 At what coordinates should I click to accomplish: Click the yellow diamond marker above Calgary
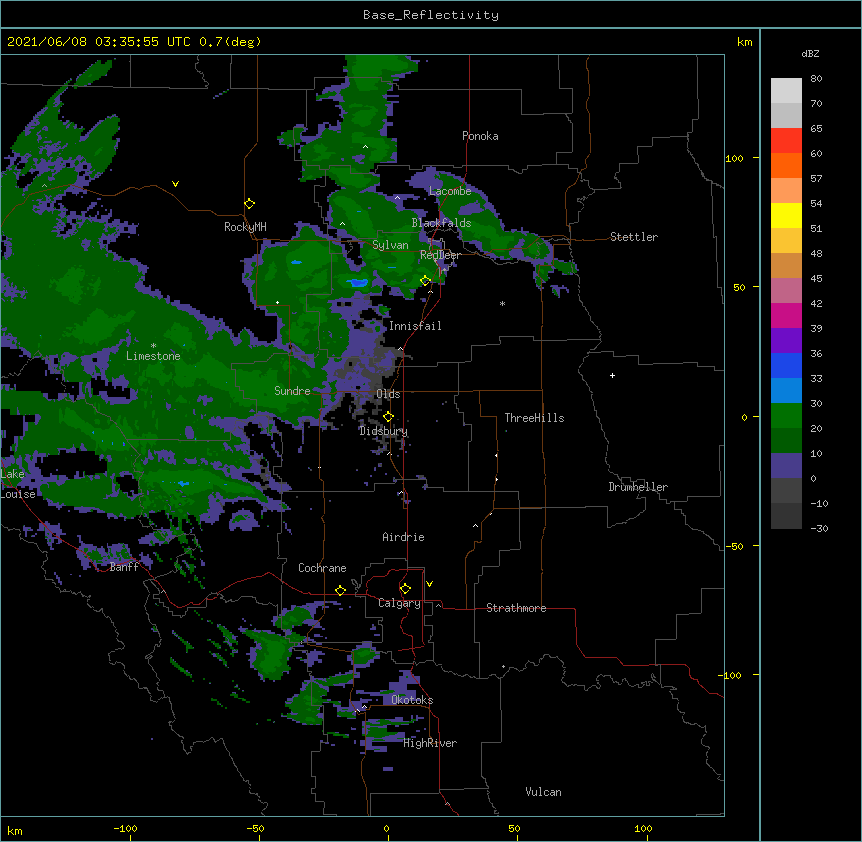[x=406, y=589]
